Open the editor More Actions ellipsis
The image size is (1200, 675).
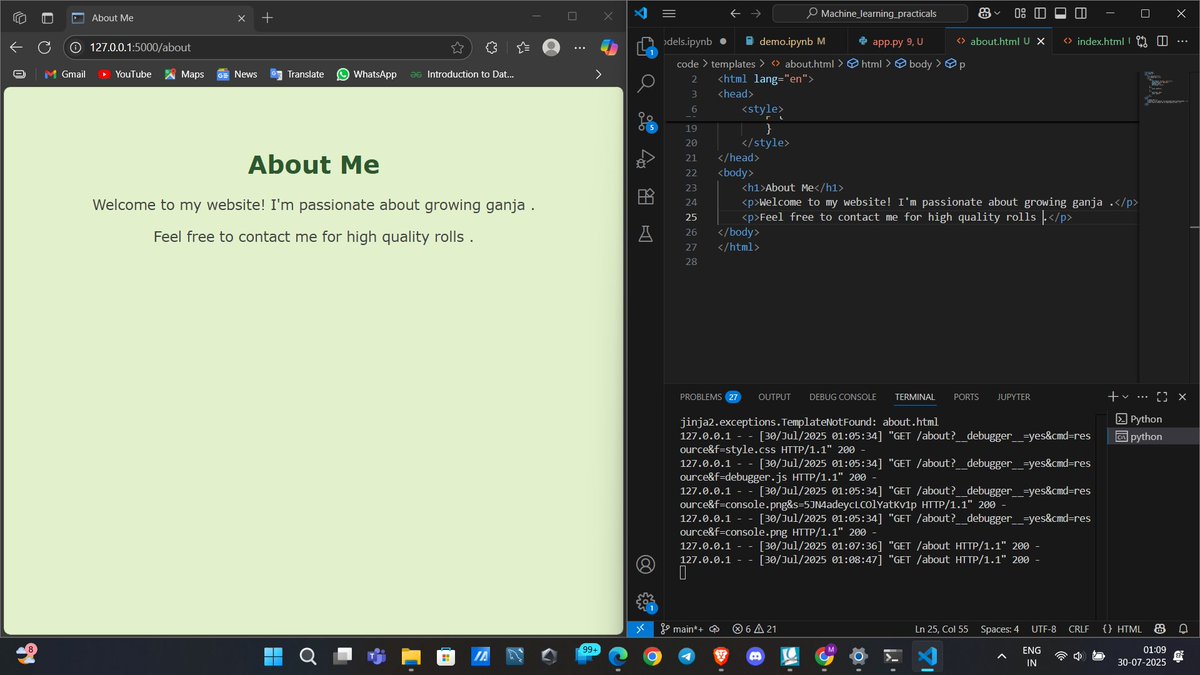(x=1182, y=41)
